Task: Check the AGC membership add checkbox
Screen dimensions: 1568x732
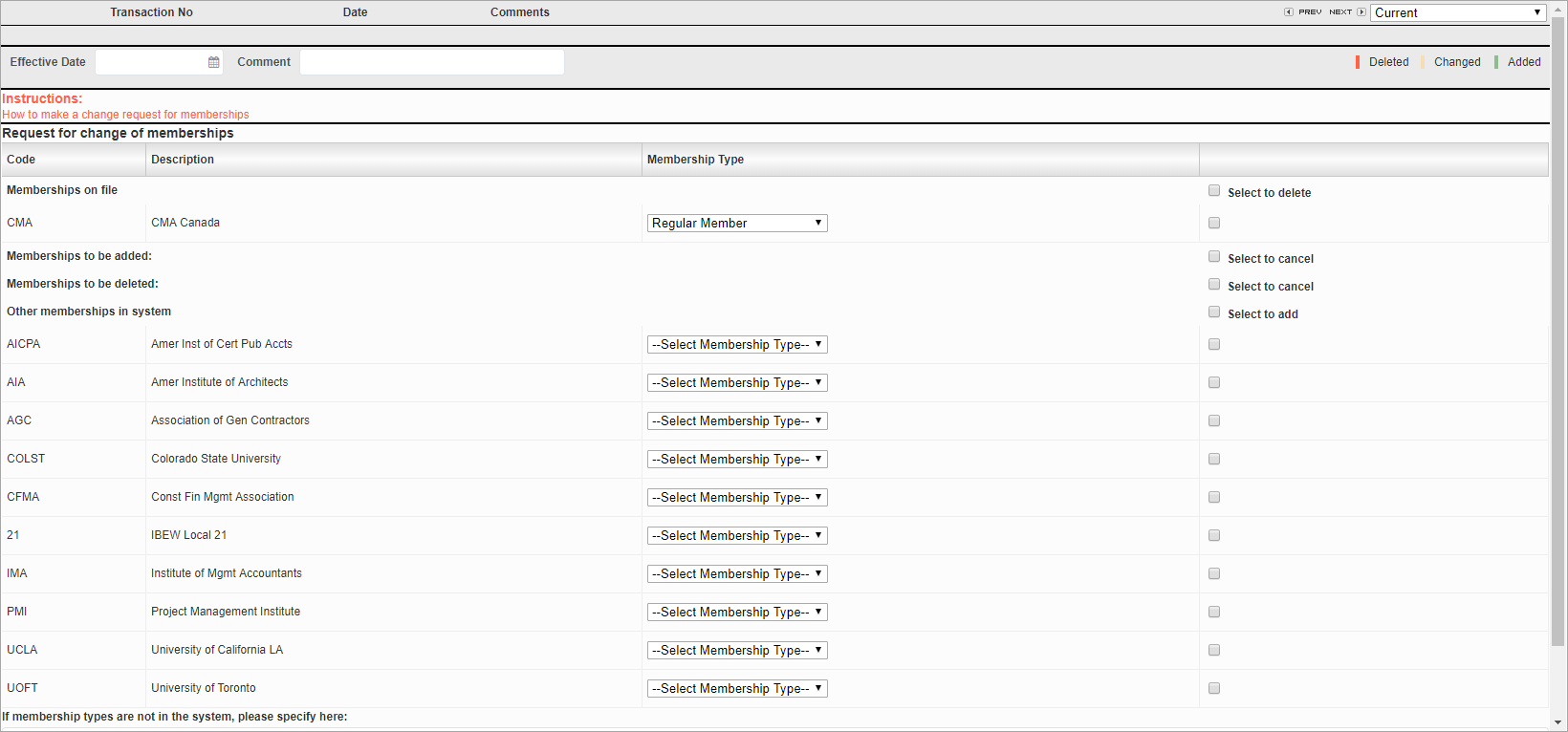Action: 1214,420
